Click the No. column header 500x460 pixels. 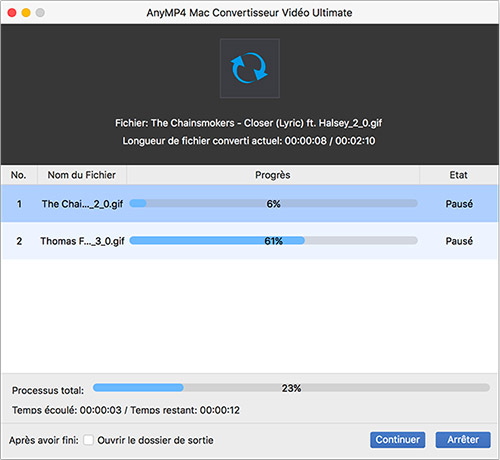coord(19,175)
